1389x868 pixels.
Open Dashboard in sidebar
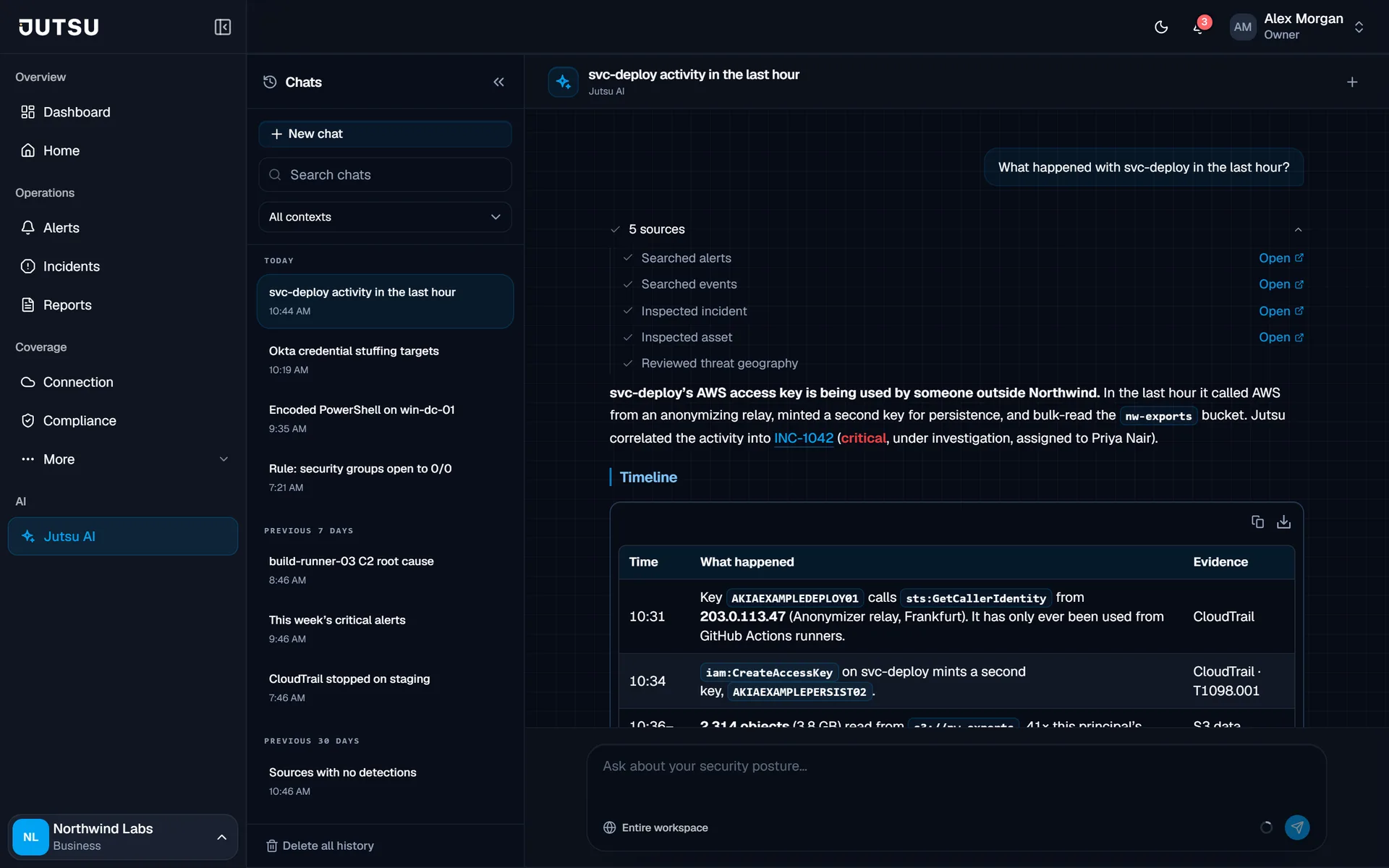coord(123,112)
